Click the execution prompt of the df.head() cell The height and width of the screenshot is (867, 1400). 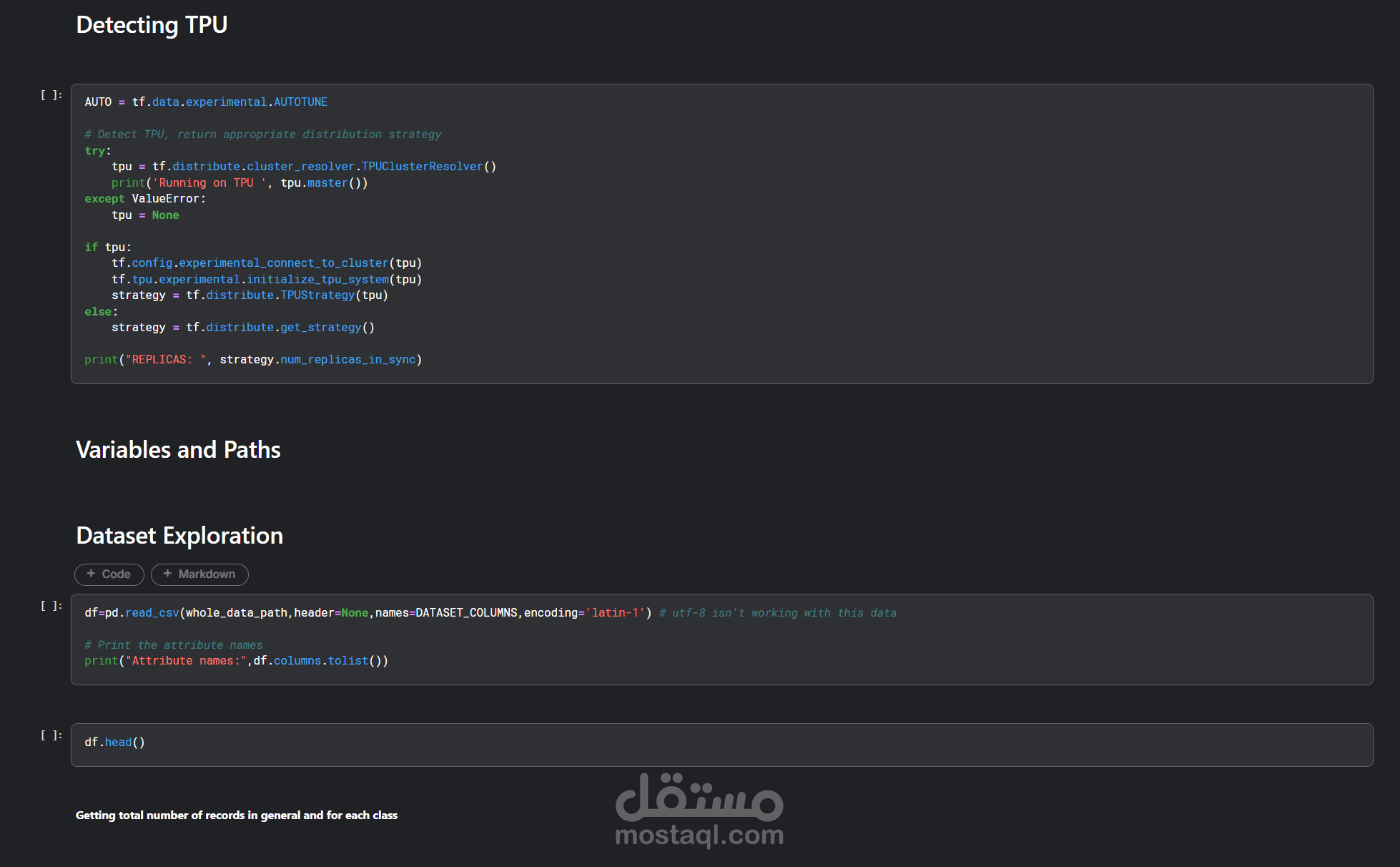pos(51,735)
